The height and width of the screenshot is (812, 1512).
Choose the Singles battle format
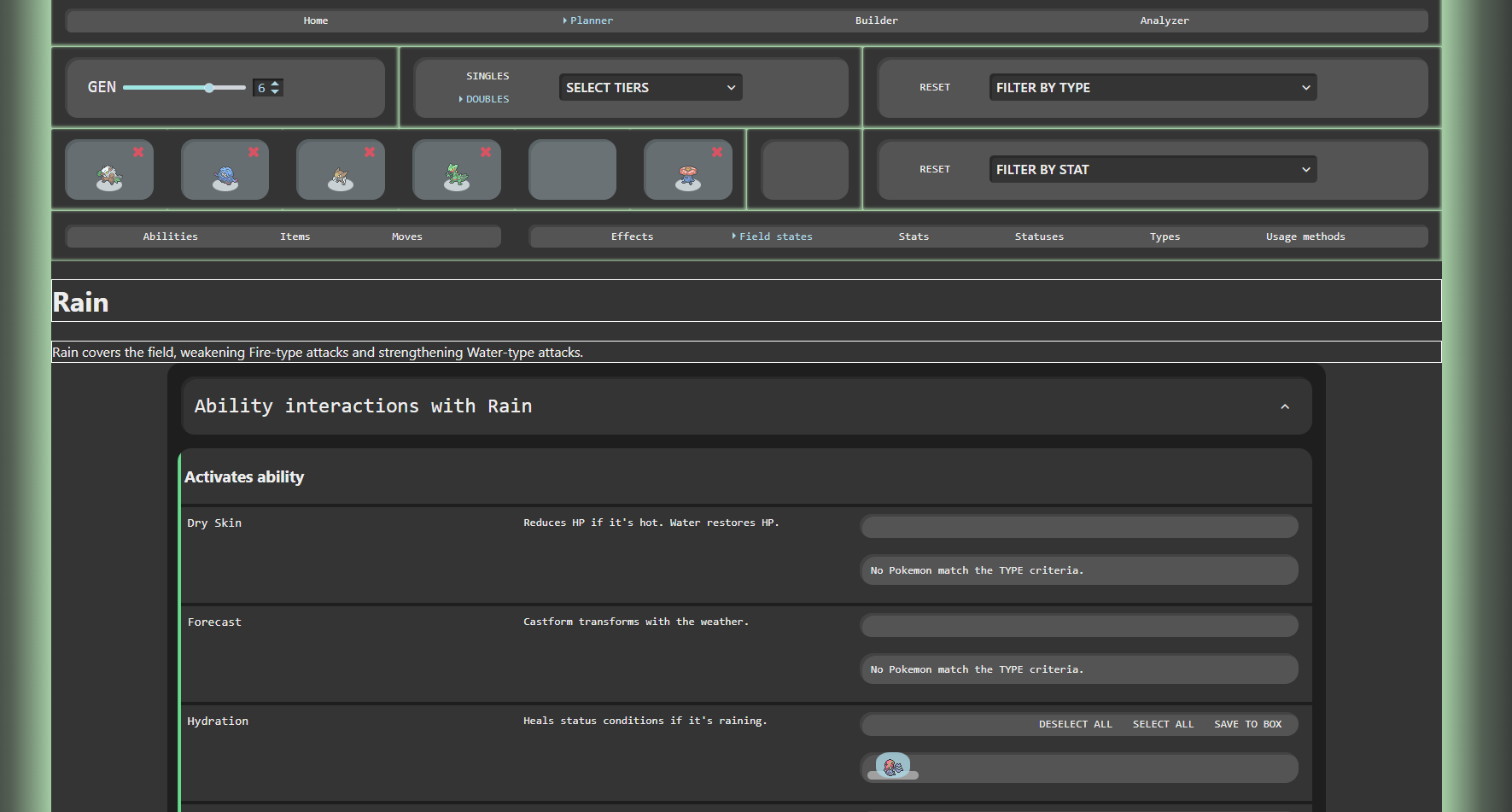(487, 76)
